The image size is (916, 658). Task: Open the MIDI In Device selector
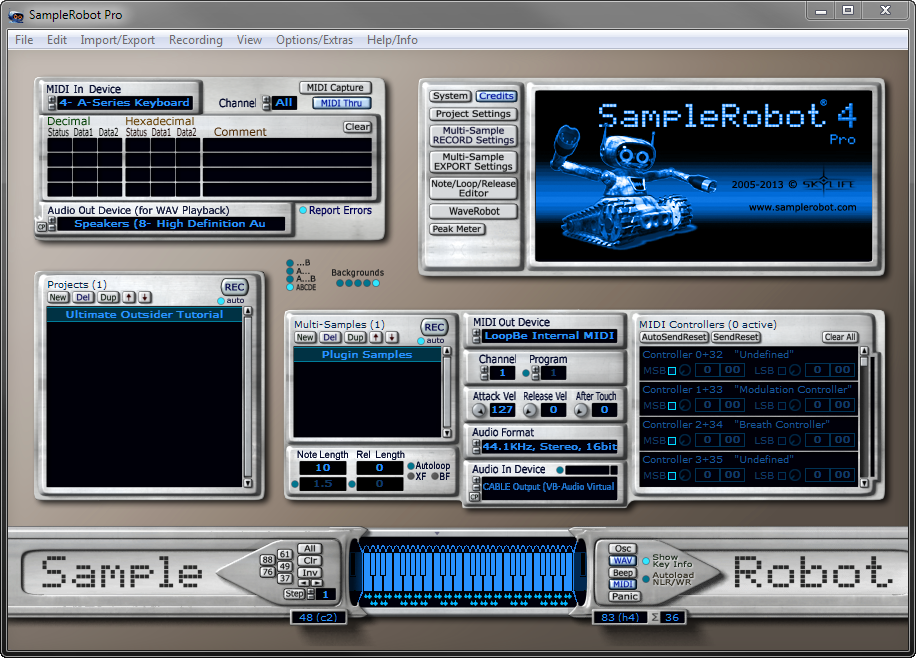tap(125, 103)
